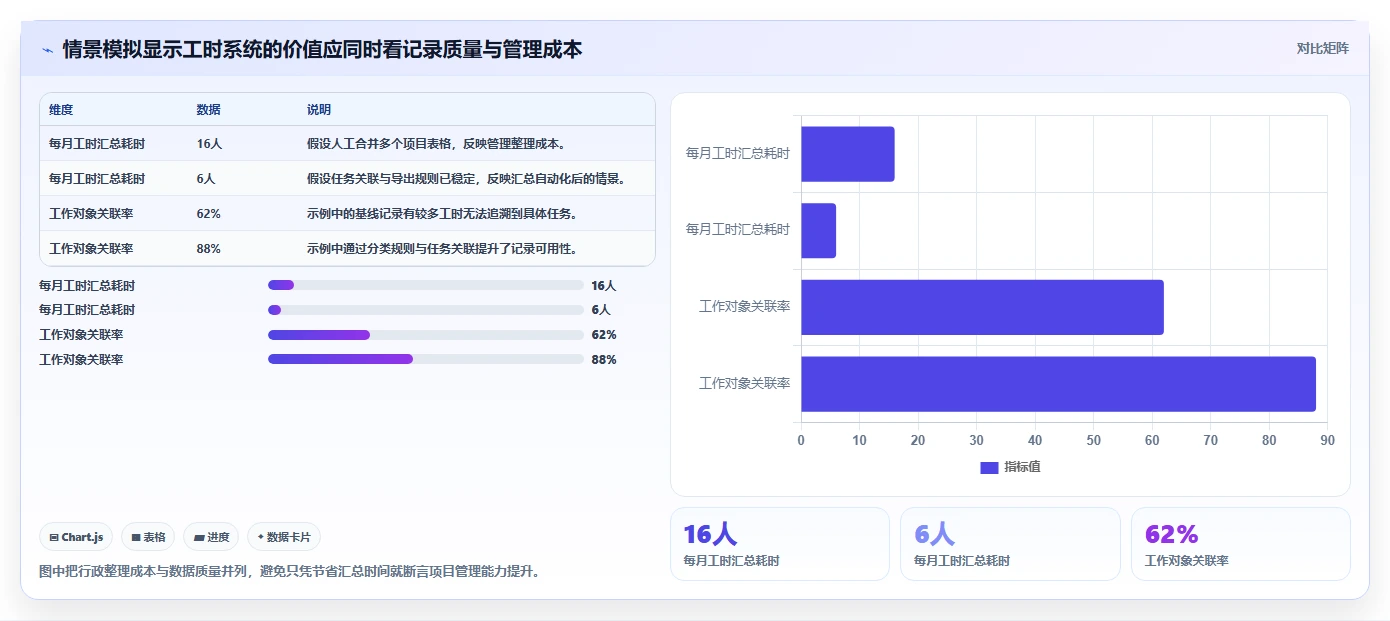Open the 6人 data card
1390x621 pixels.
(1010, 544)
